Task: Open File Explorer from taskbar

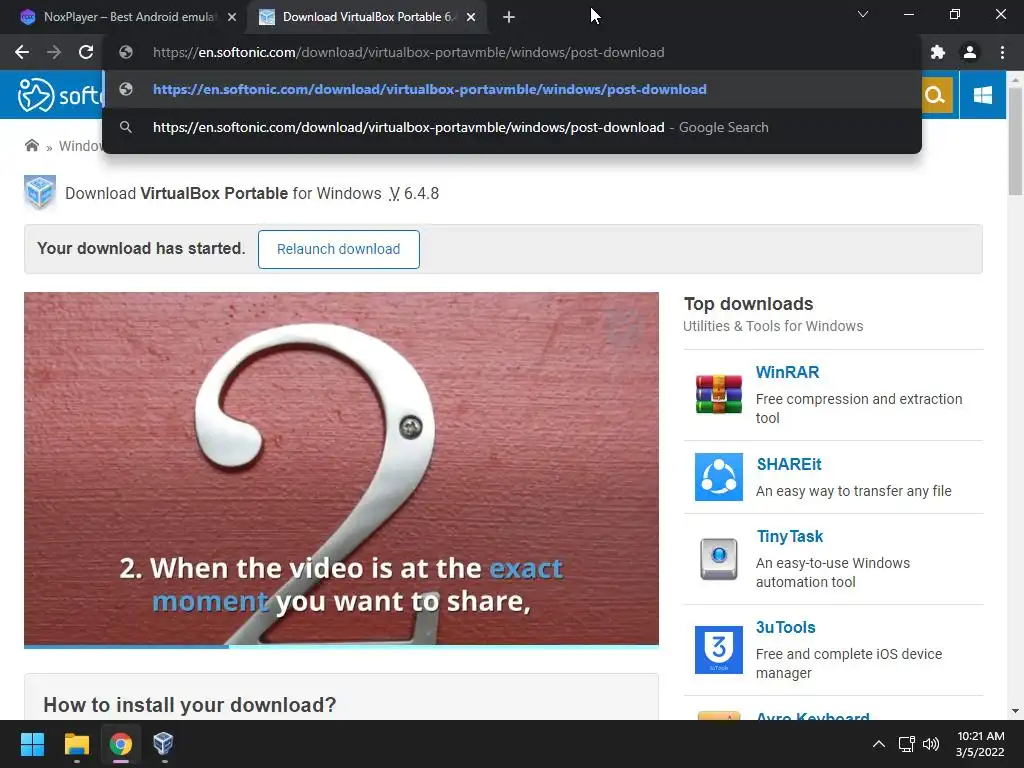Action: point(76,744)
